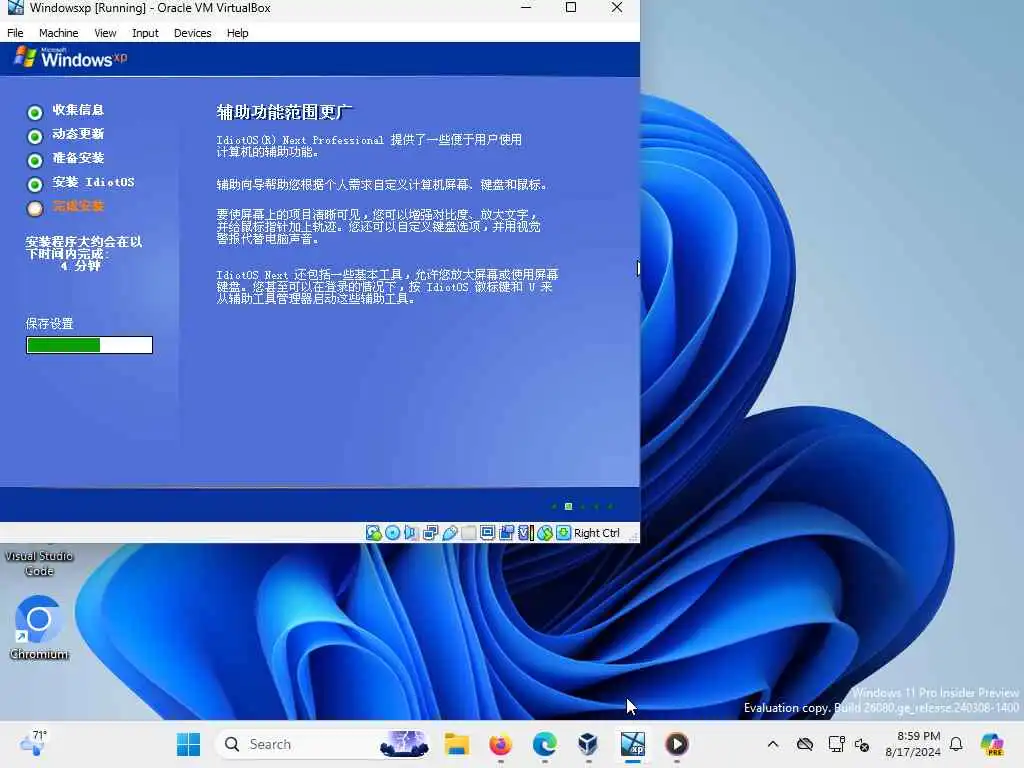Viewport: 1024px width, 768px height.
Task: Click the taskbar Search box
Action: point(323,744)
